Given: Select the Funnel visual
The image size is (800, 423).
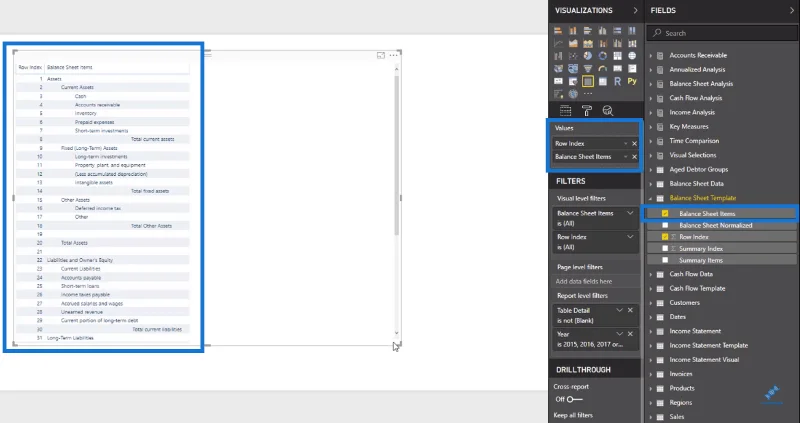Looking at the screenshot, I should point(588,69).
